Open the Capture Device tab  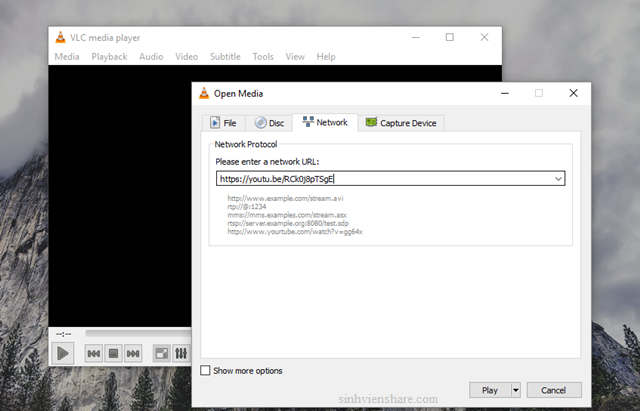tap(401, 123)
